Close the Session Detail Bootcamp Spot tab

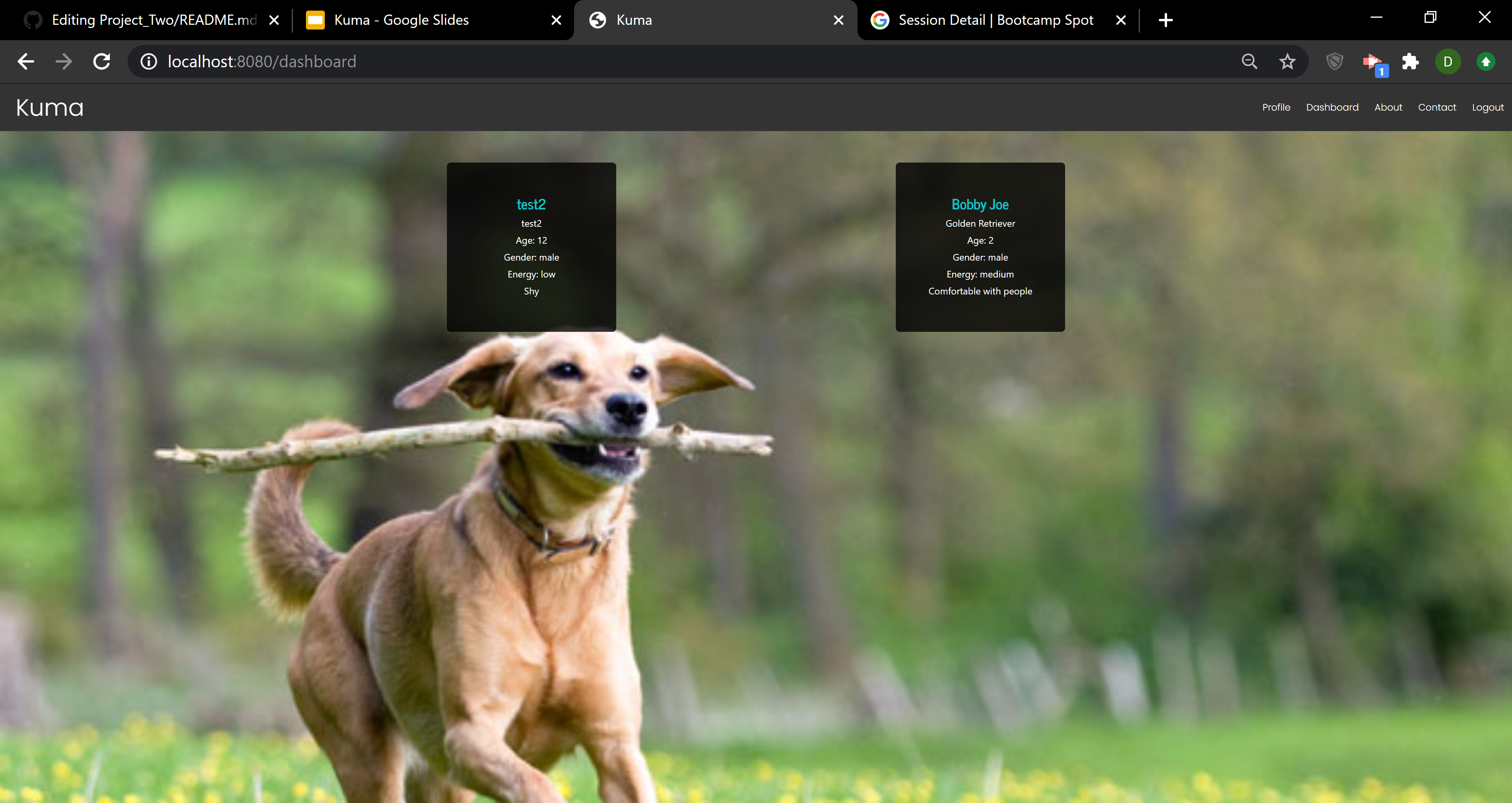pyautogui.click(x=1121, y=20)
